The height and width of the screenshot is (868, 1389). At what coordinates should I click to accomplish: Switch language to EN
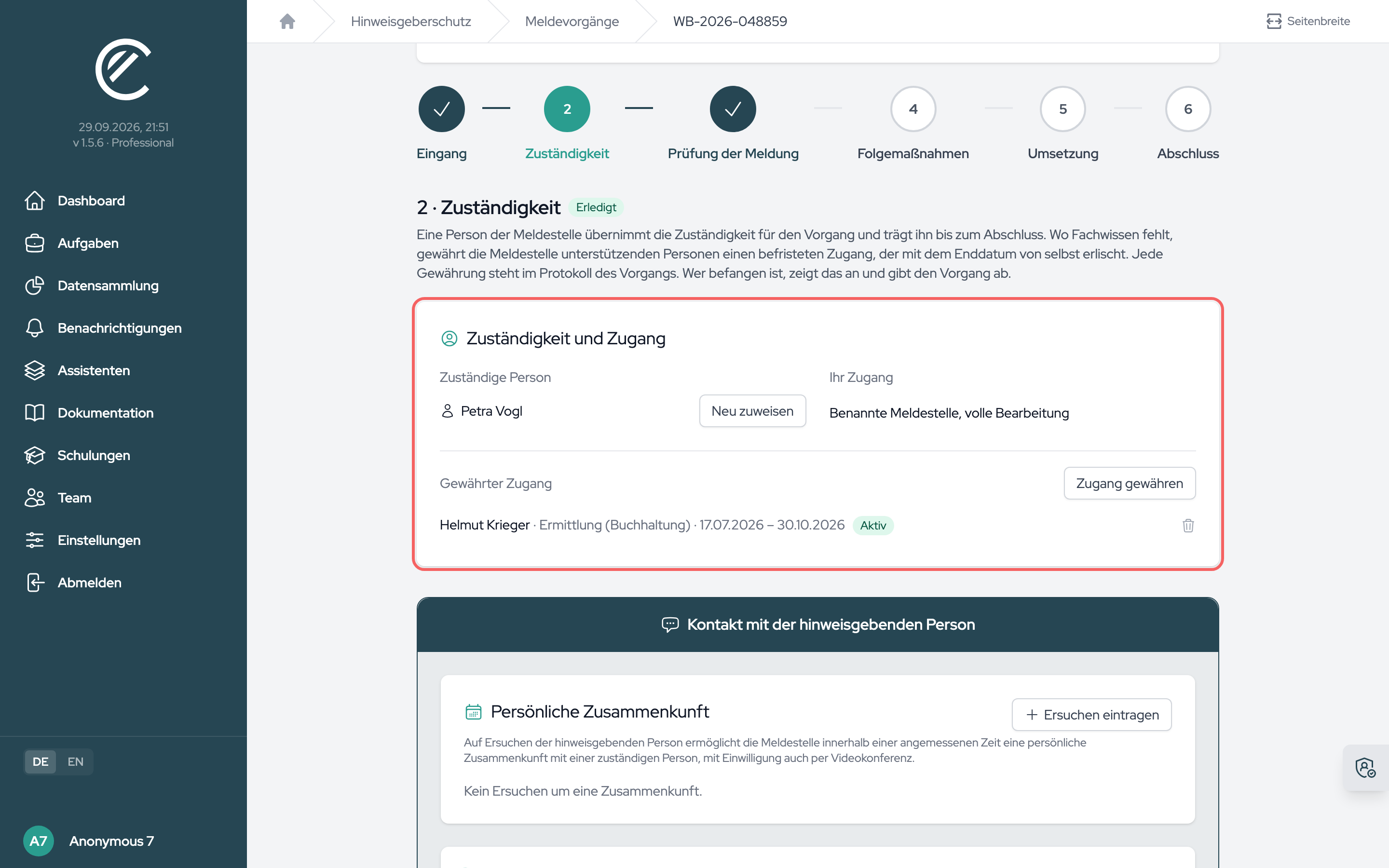75,762
